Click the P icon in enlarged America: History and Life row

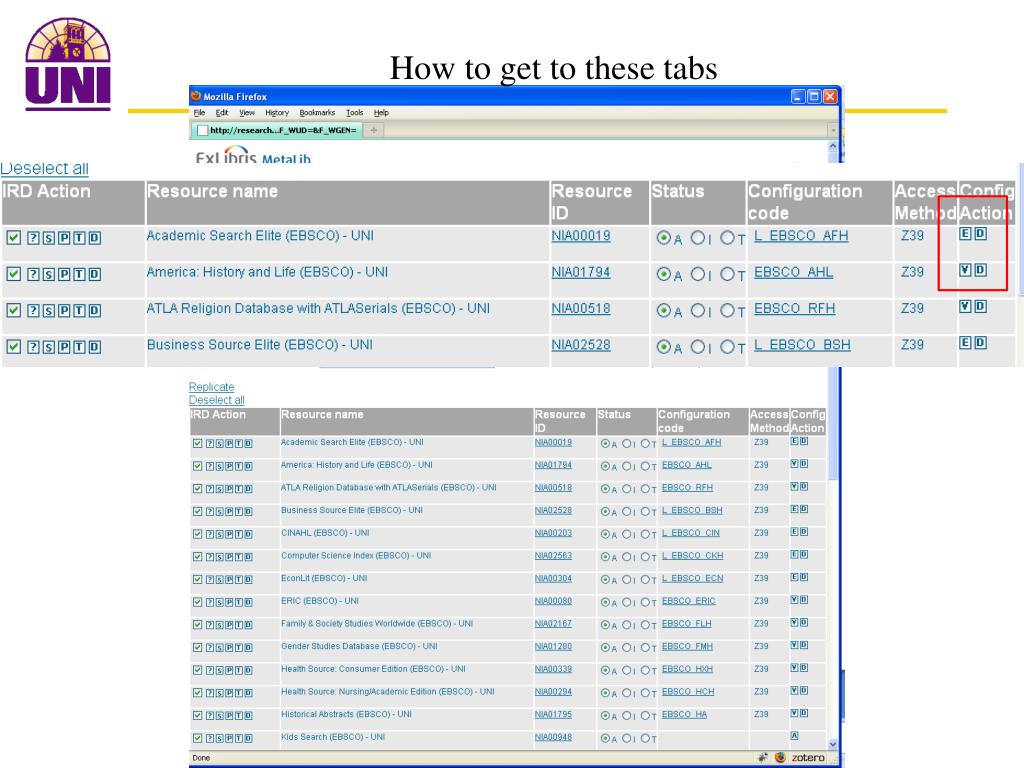pyautogui.click(x=64, y=274)
